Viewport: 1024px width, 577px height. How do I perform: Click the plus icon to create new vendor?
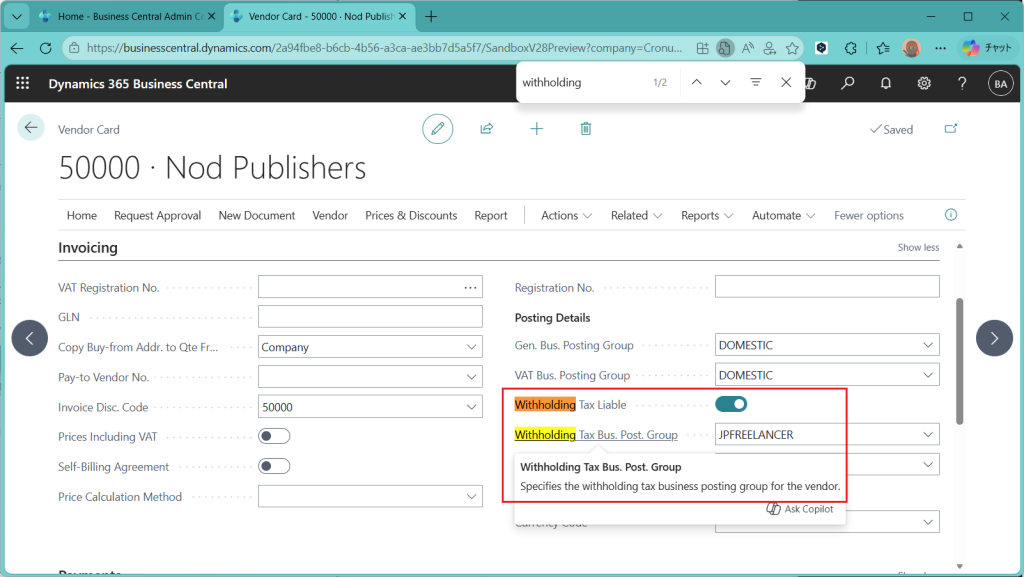click(537, 129)
